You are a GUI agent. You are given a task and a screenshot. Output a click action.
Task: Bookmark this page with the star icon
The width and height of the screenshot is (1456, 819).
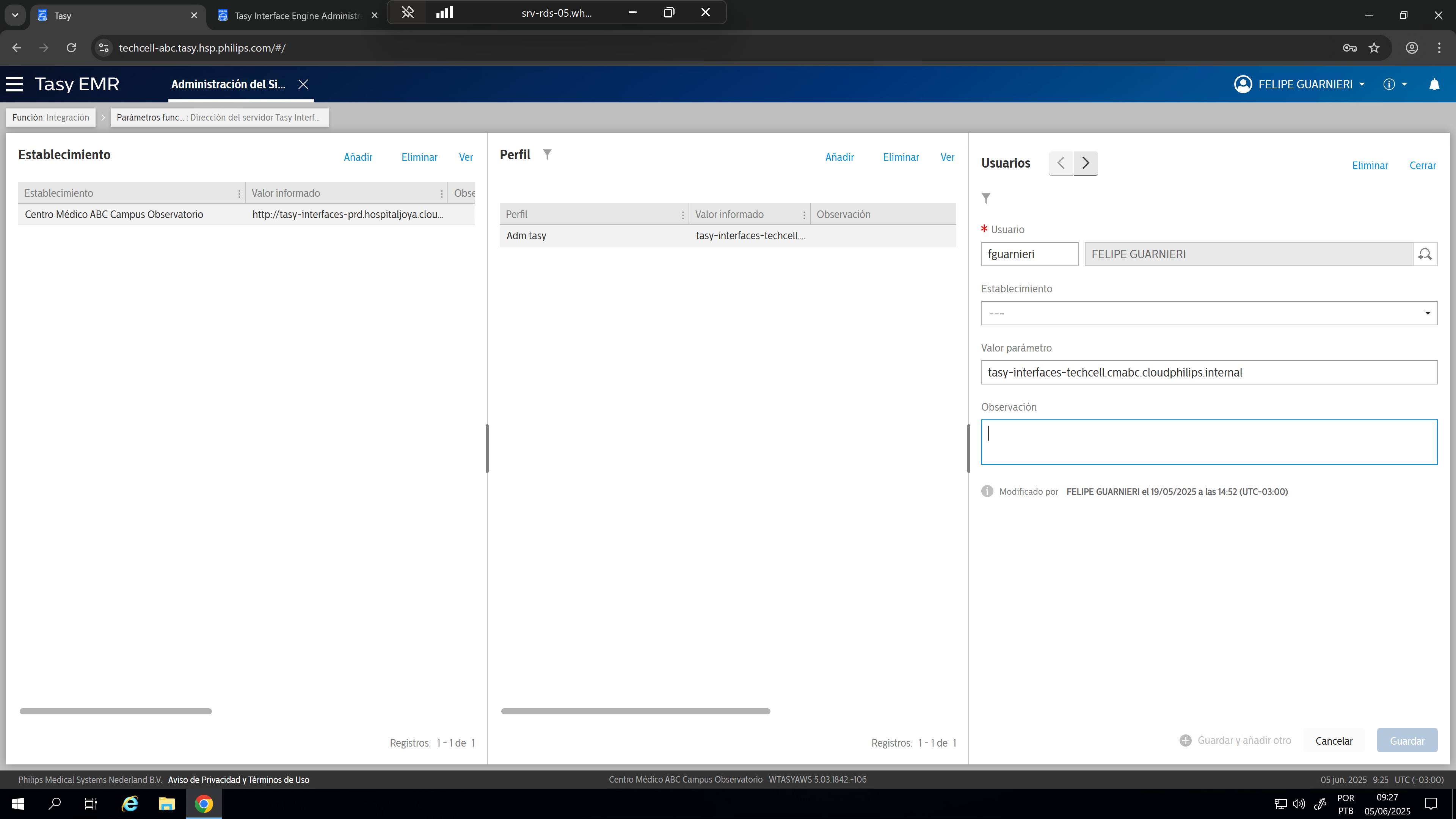(1374, 48)
